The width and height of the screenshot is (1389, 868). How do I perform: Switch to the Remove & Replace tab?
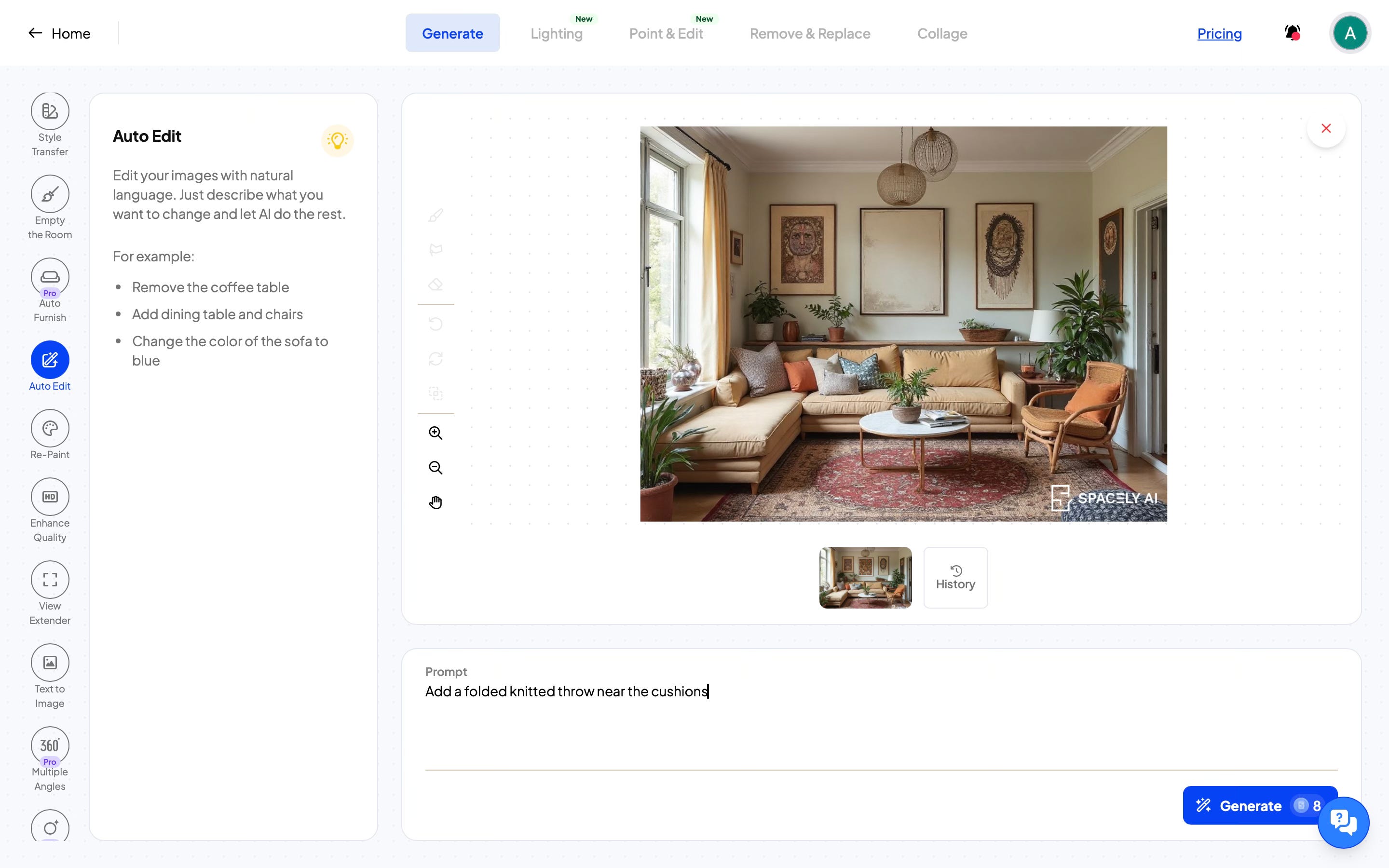(x=809, y=33)
